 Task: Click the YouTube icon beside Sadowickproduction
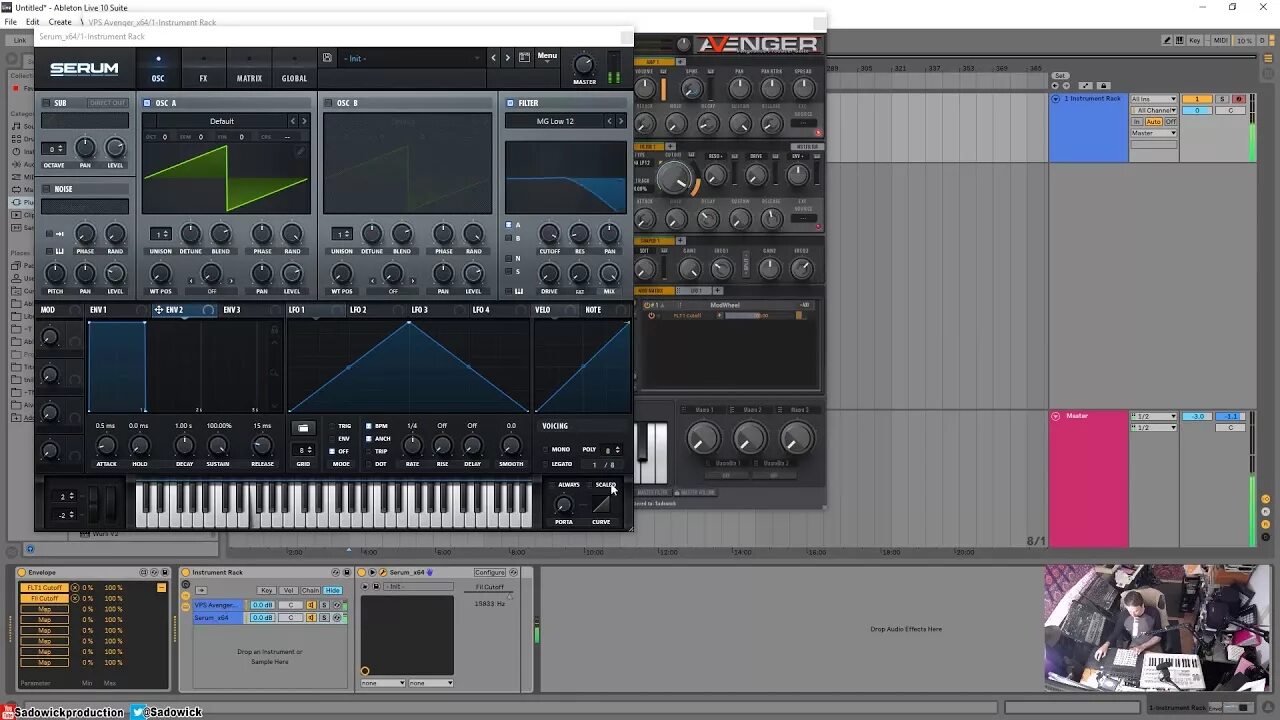tap(7, 713)
